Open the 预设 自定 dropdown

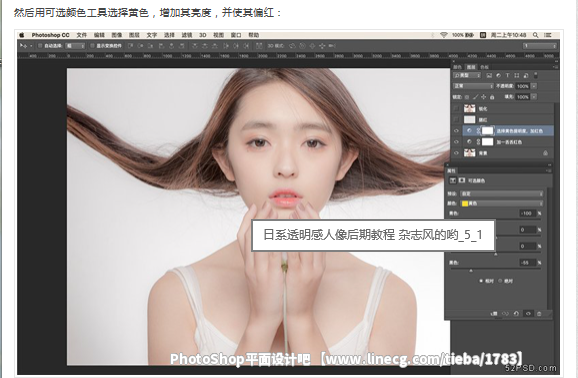click(501, 194)
